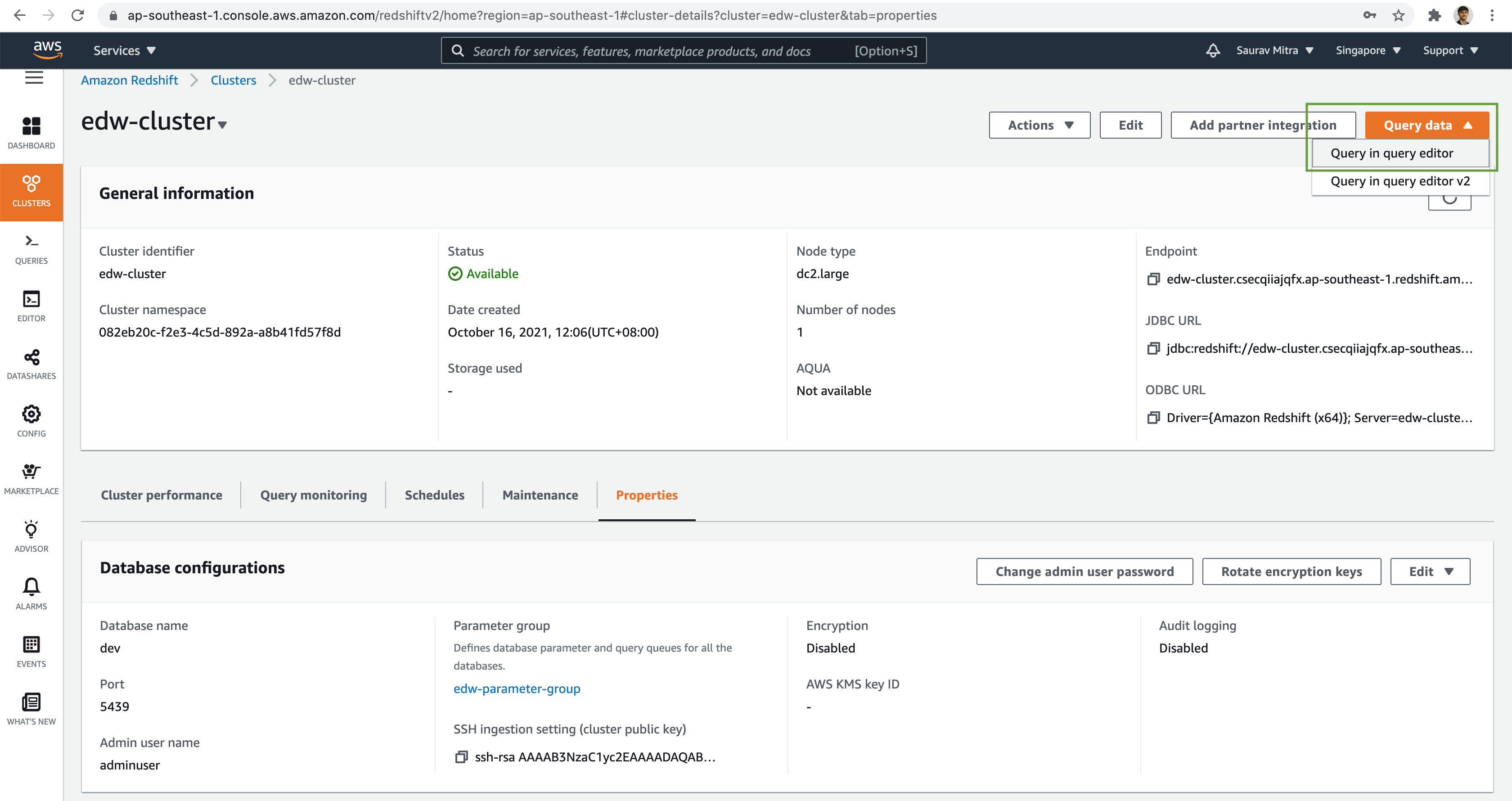
Task: Choose Query in query editor
Action: (1400, 153)
